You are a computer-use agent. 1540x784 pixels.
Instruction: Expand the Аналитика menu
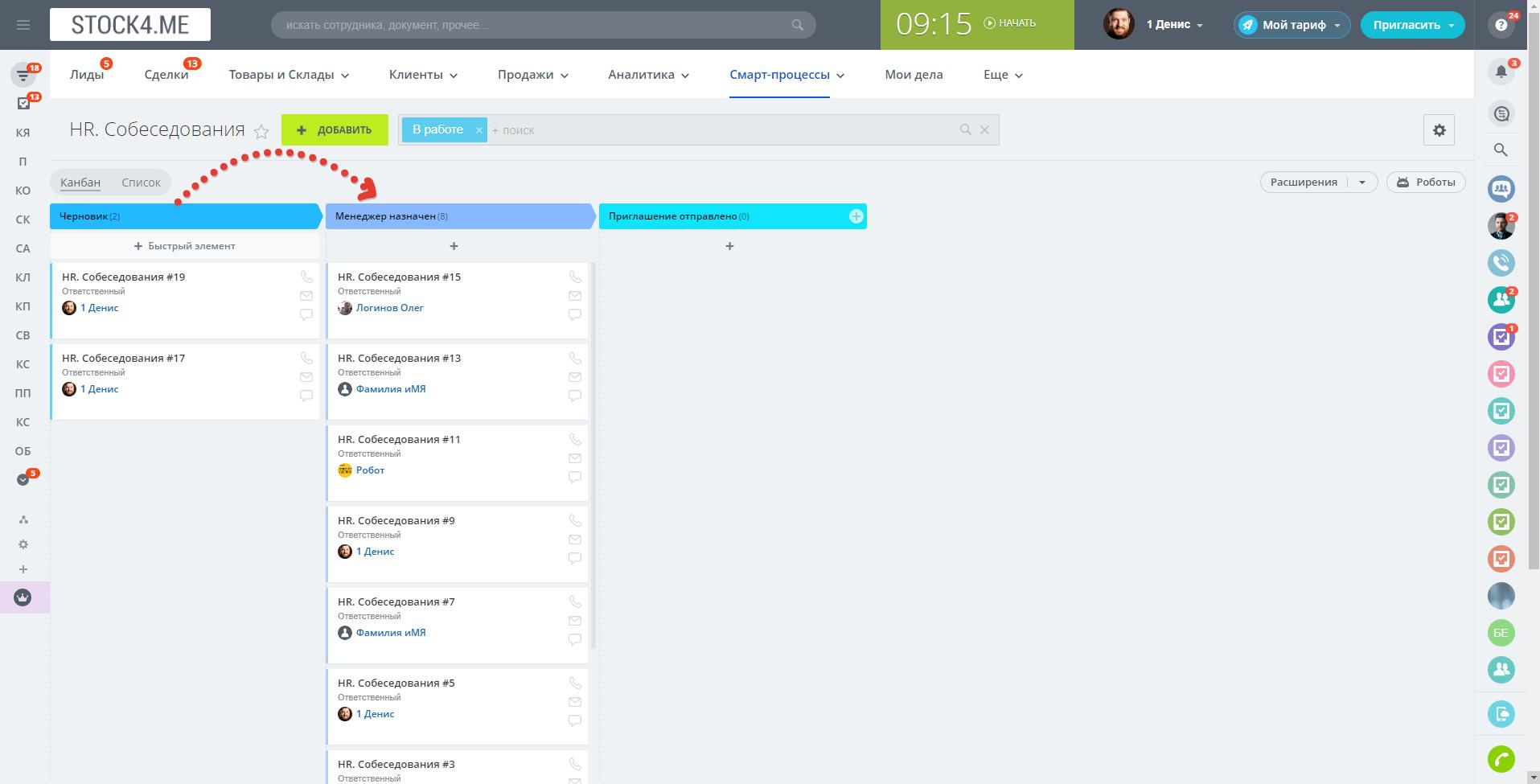(x=648, y=75)
